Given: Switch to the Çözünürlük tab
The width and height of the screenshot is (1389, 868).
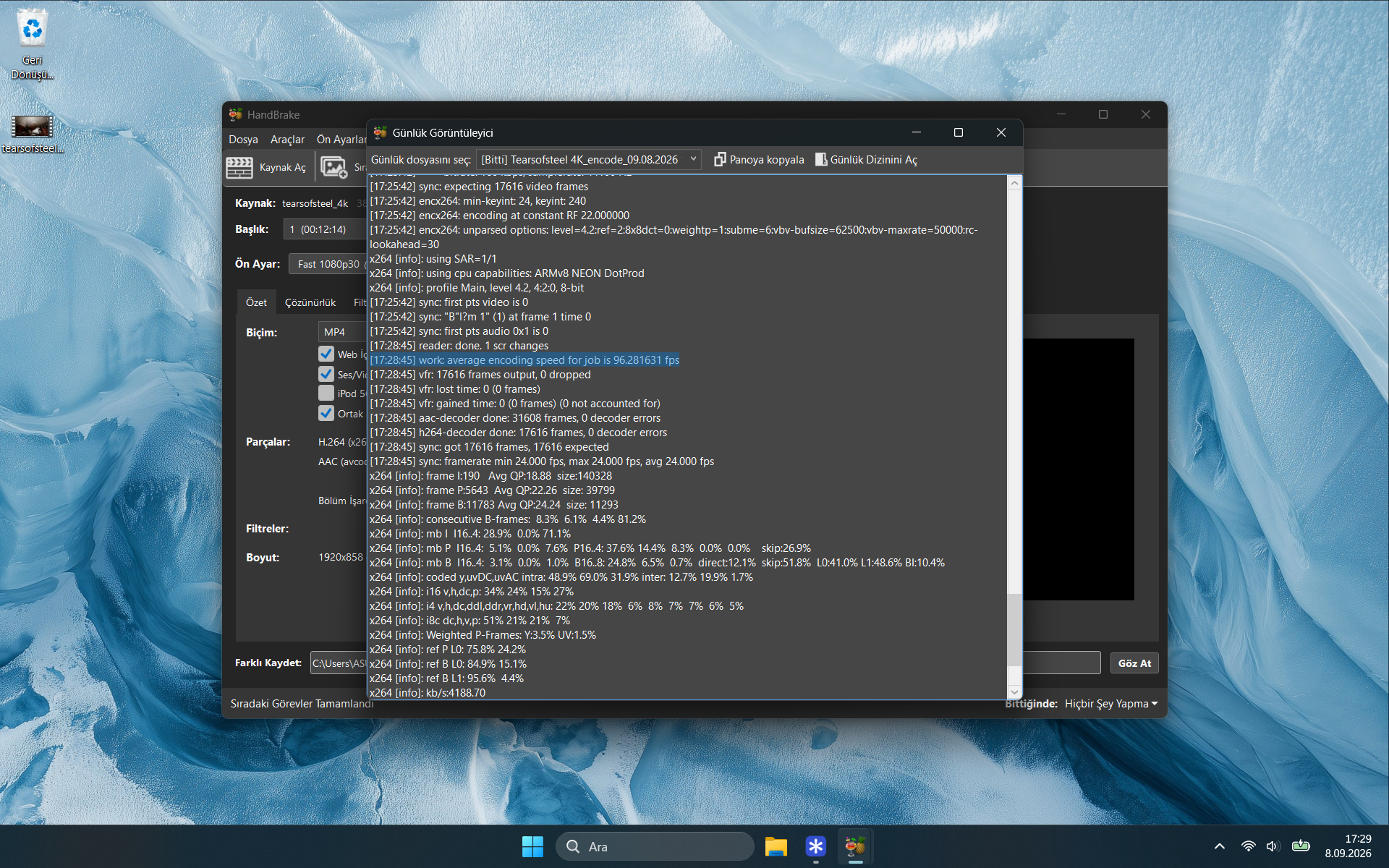Looking at the screenshot, I should click(310, 302).
